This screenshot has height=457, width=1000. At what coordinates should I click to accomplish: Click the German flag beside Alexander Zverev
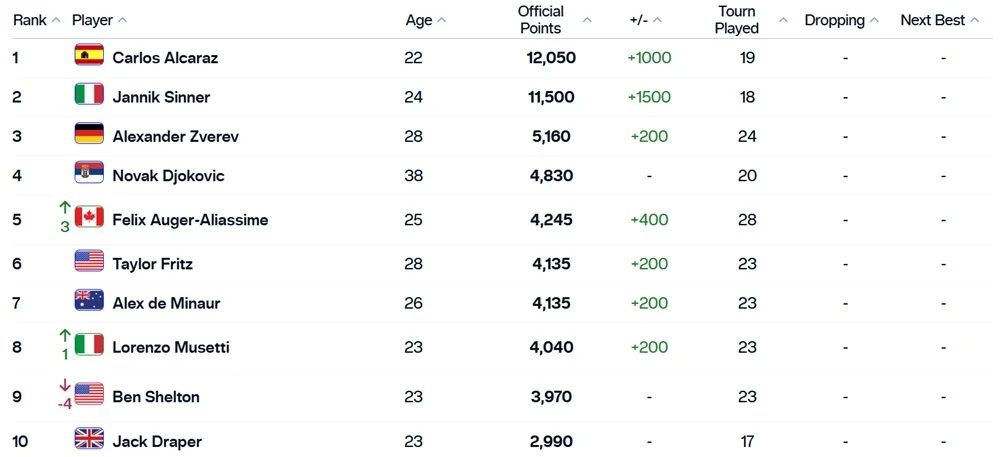click(89, 134)
